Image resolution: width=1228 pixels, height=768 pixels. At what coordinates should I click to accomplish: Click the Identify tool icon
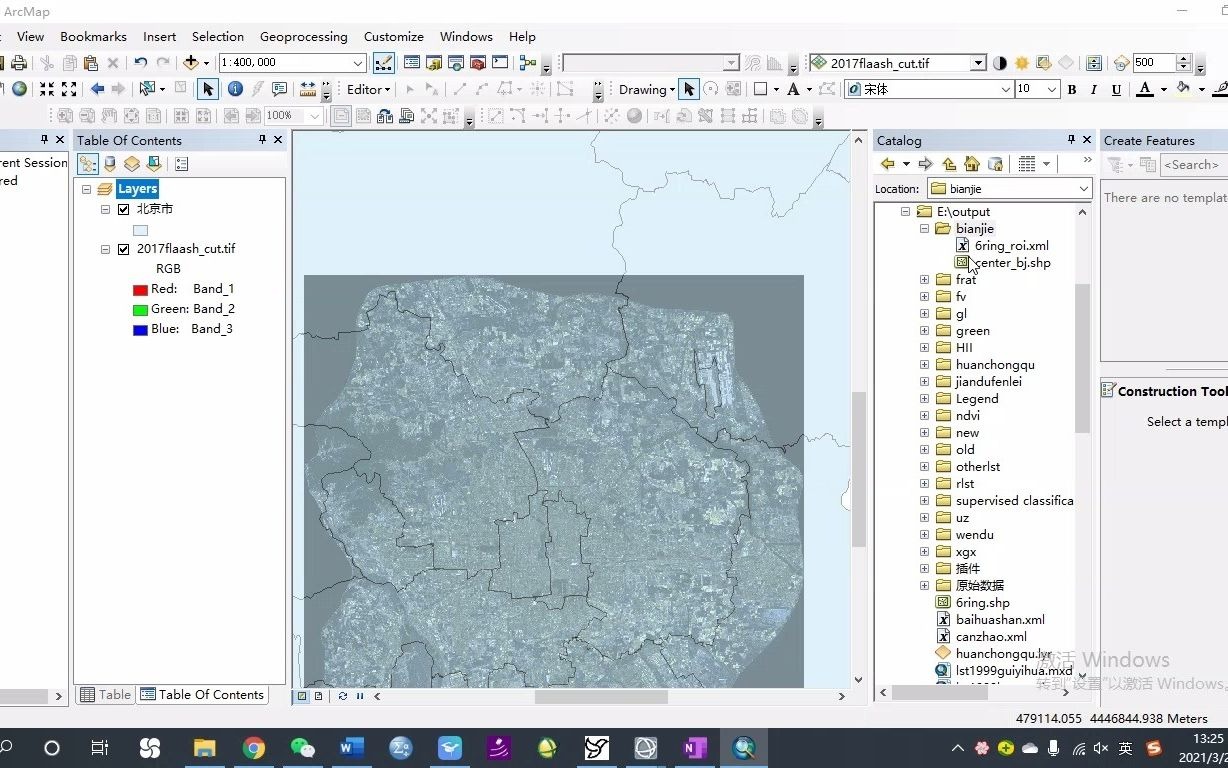pos(235,89)
